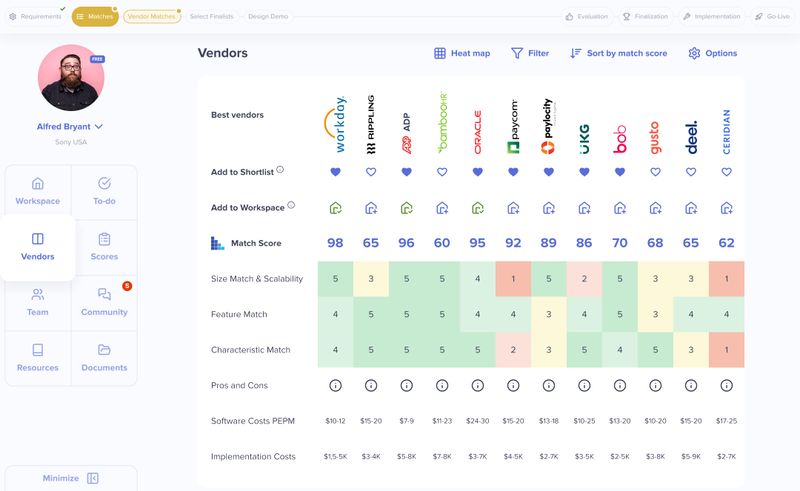Viewport: 800px width, 491px height.
Task: Click the Match Score chart icon
Action: (217, 243)
